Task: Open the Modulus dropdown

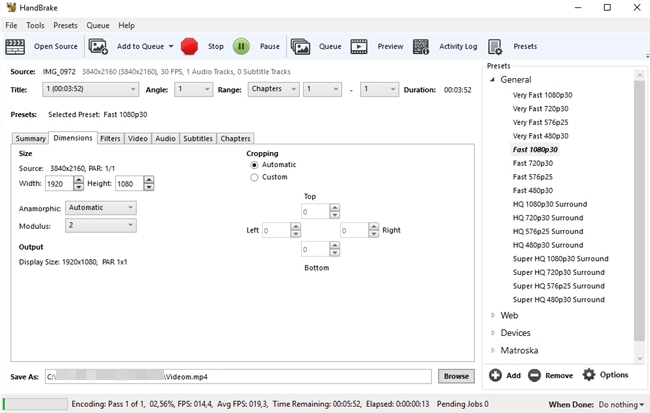Action: click(x=101, y=225)
